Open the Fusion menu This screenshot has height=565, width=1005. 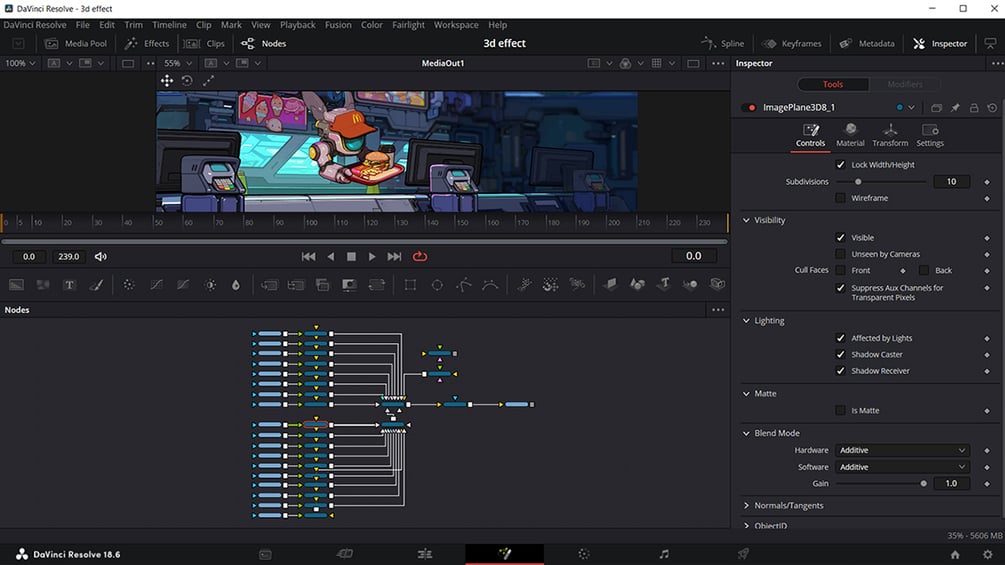(x=338, y=25)
